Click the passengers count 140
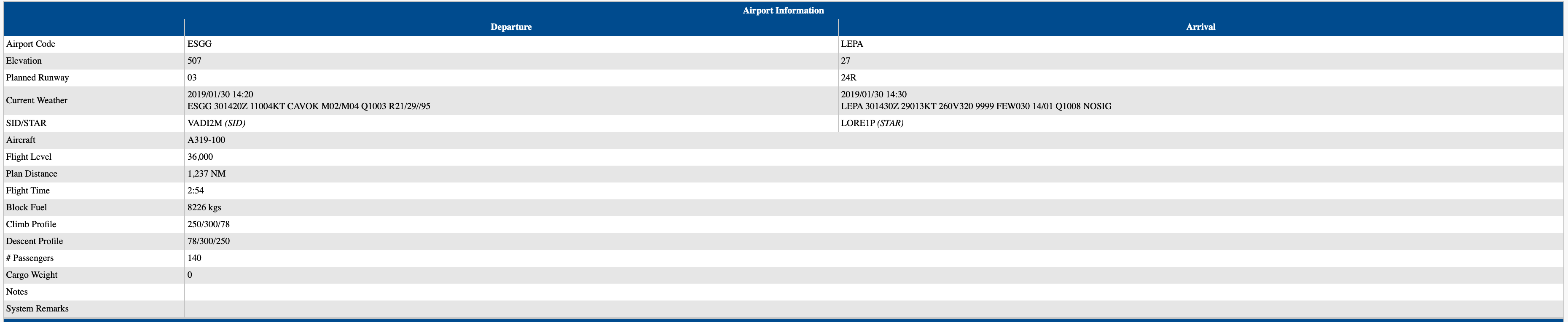 click(x=194, y=258)
